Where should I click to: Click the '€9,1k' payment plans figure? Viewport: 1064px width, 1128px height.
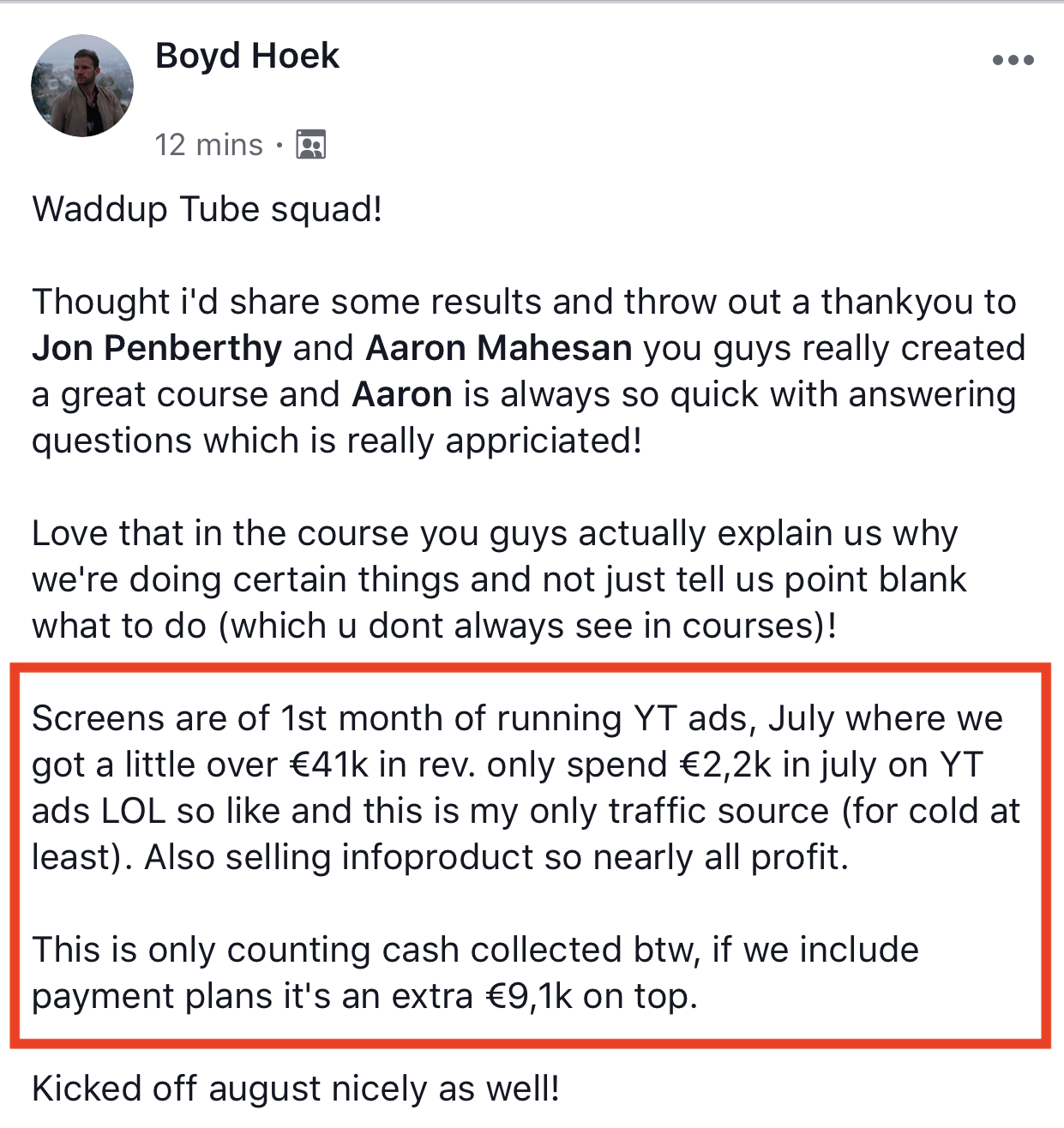[x=529, y=996]
